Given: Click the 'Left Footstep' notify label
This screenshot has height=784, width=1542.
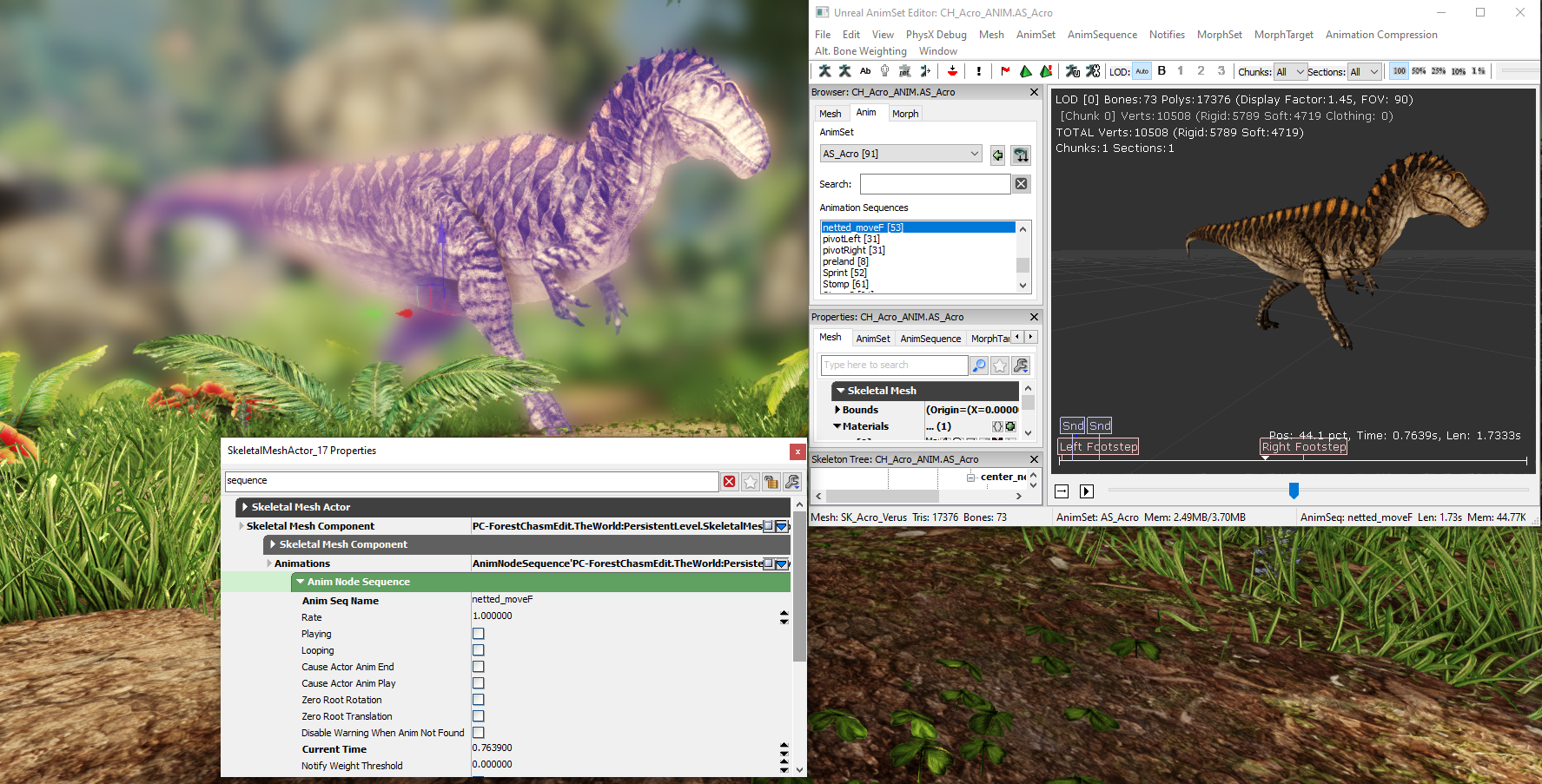Looking at the screenshot, I should 1098,447.
